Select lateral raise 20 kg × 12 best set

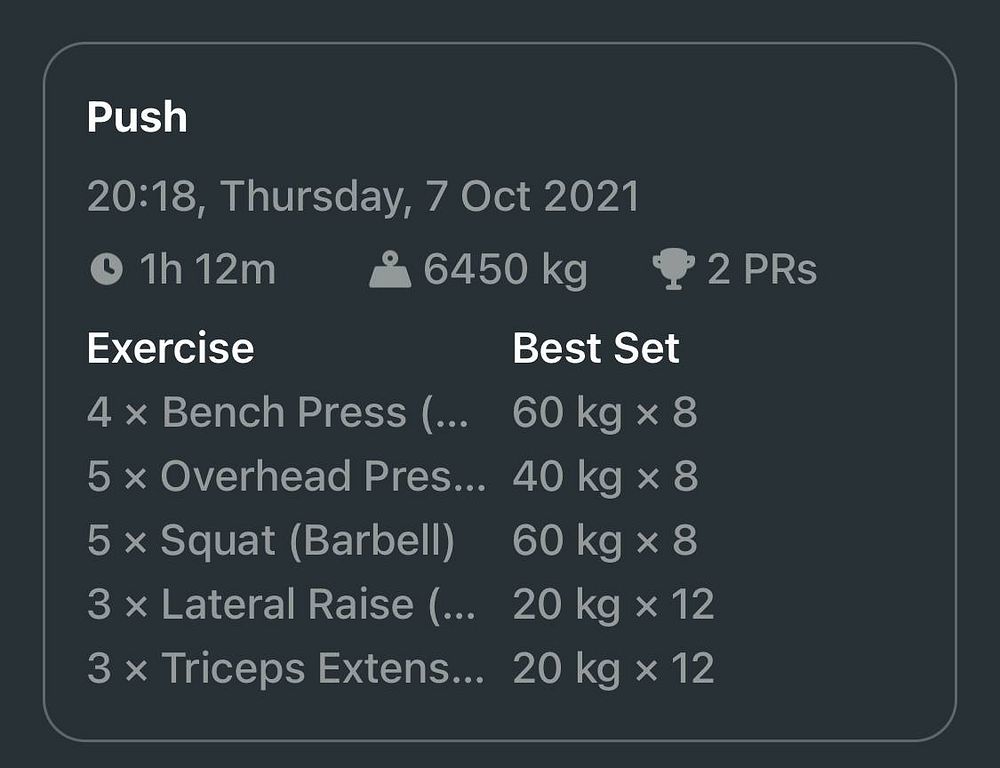[x=613, y=605]
